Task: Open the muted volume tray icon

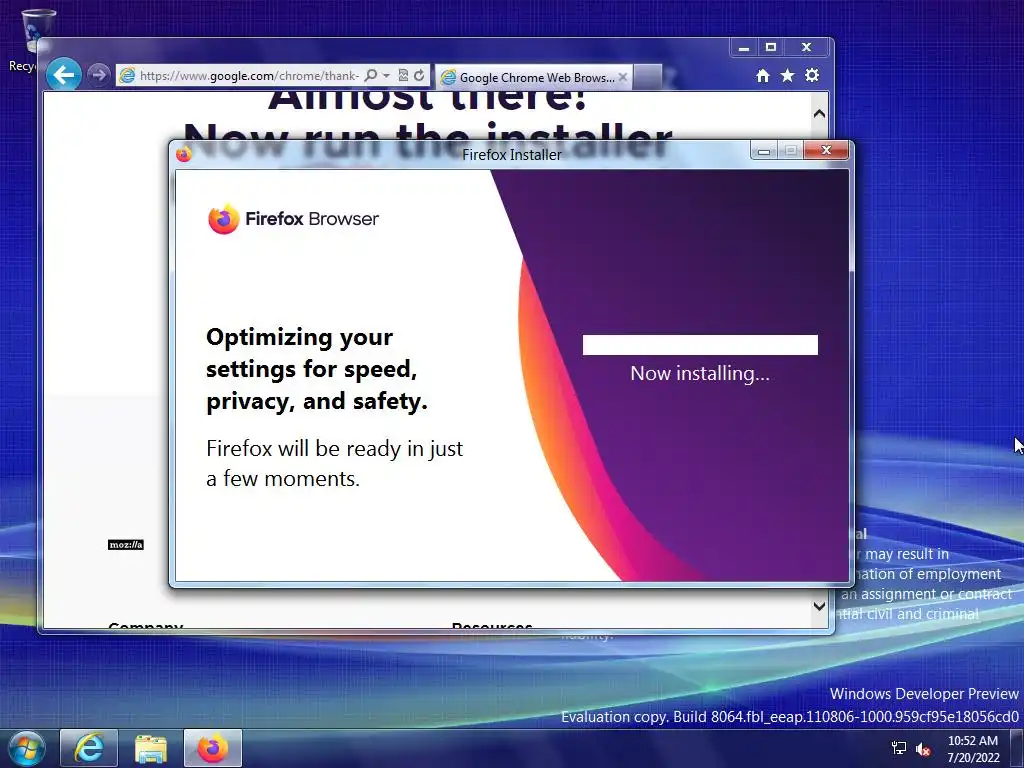Action: click(x=923, y=749)
